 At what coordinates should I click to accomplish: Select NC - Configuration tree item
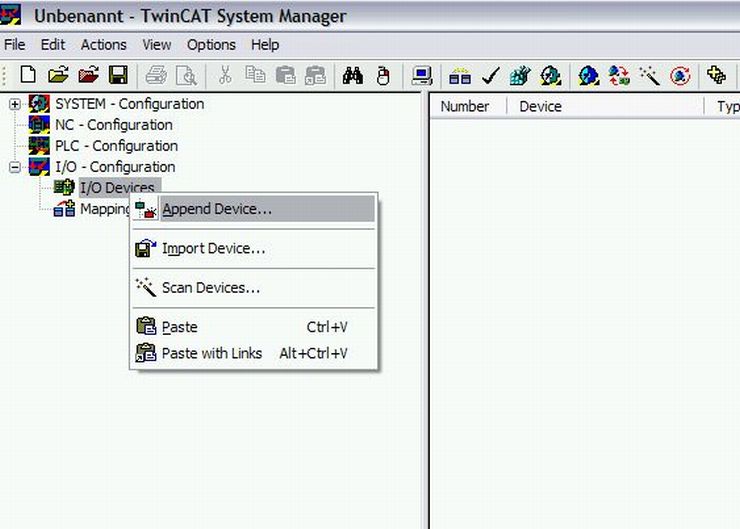114,125
